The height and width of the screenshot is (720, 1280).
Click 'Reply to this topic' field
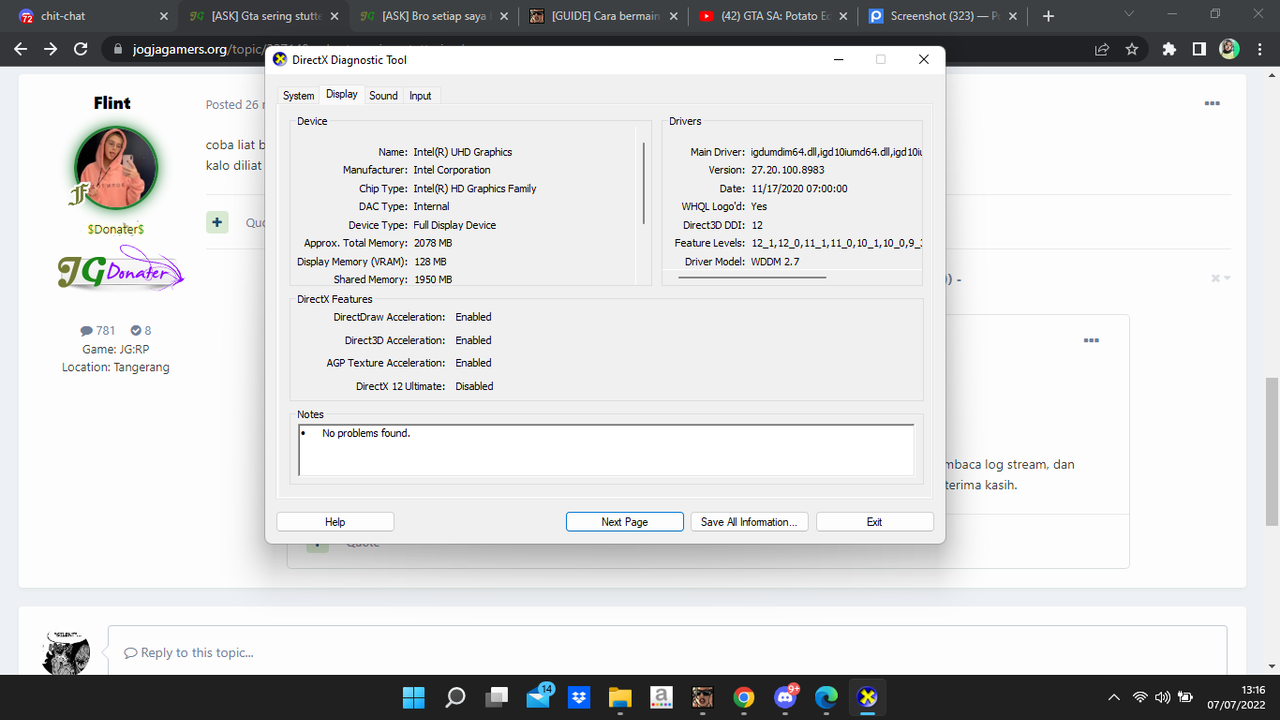[667, 652]
